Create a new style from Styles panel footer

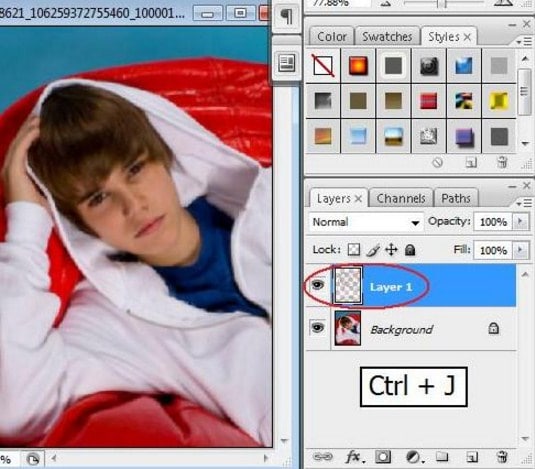click(x=471, y=163)
